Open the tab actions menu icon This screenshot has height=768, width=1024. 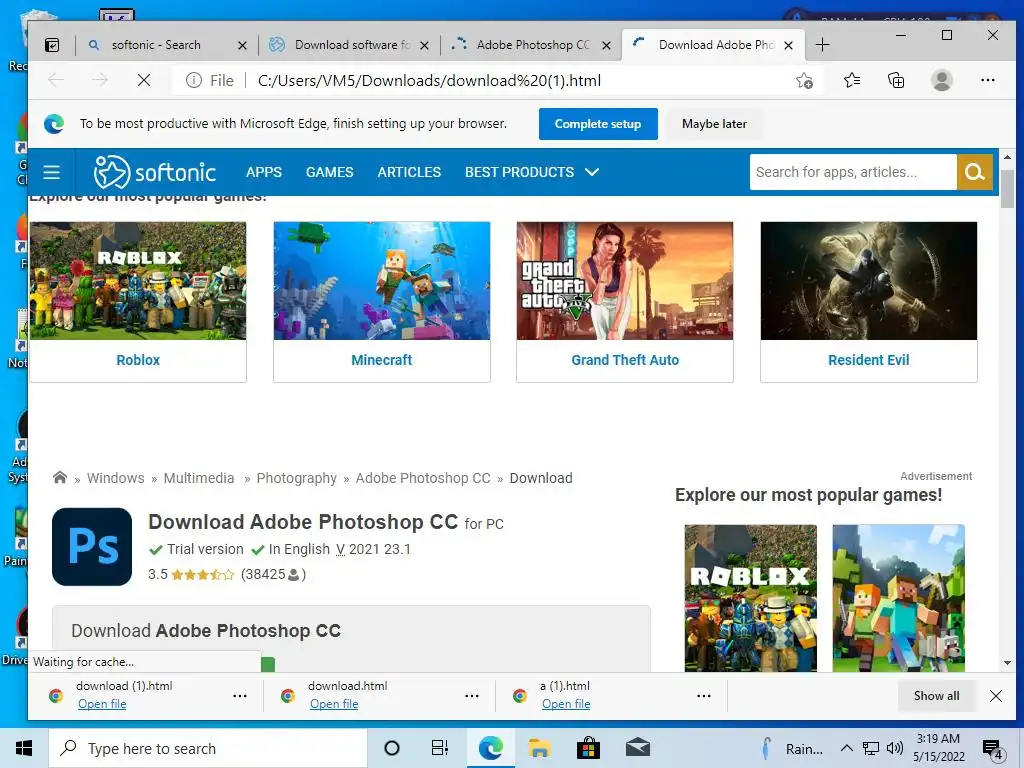pyautogui.click(x=52, y=45)
